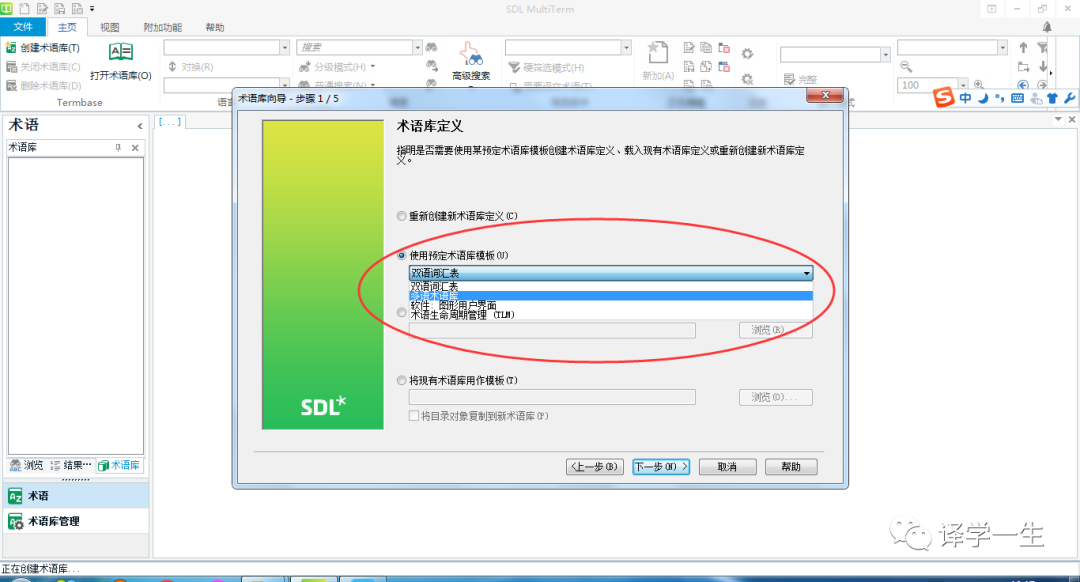Select 使用预定术语库模板 radio option

[402, 256]
